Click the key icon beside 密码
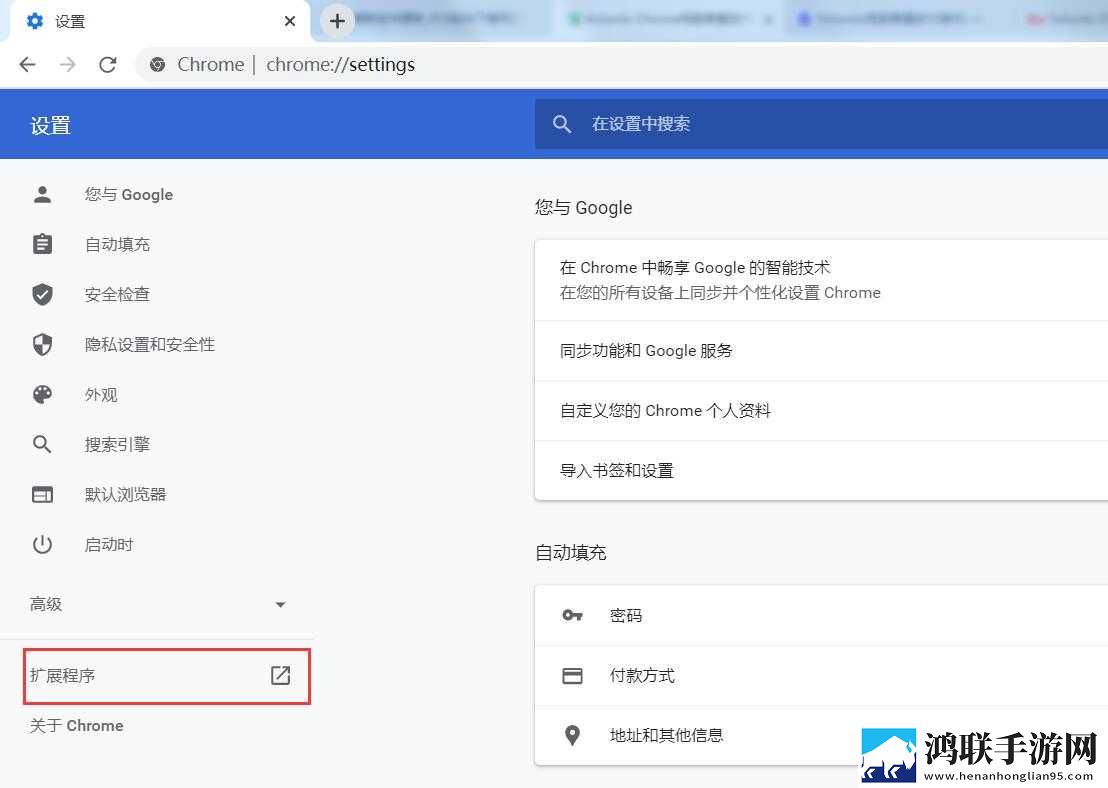Image resolution: width=1108 pixels, height=788 pixels. click(572, 616)
